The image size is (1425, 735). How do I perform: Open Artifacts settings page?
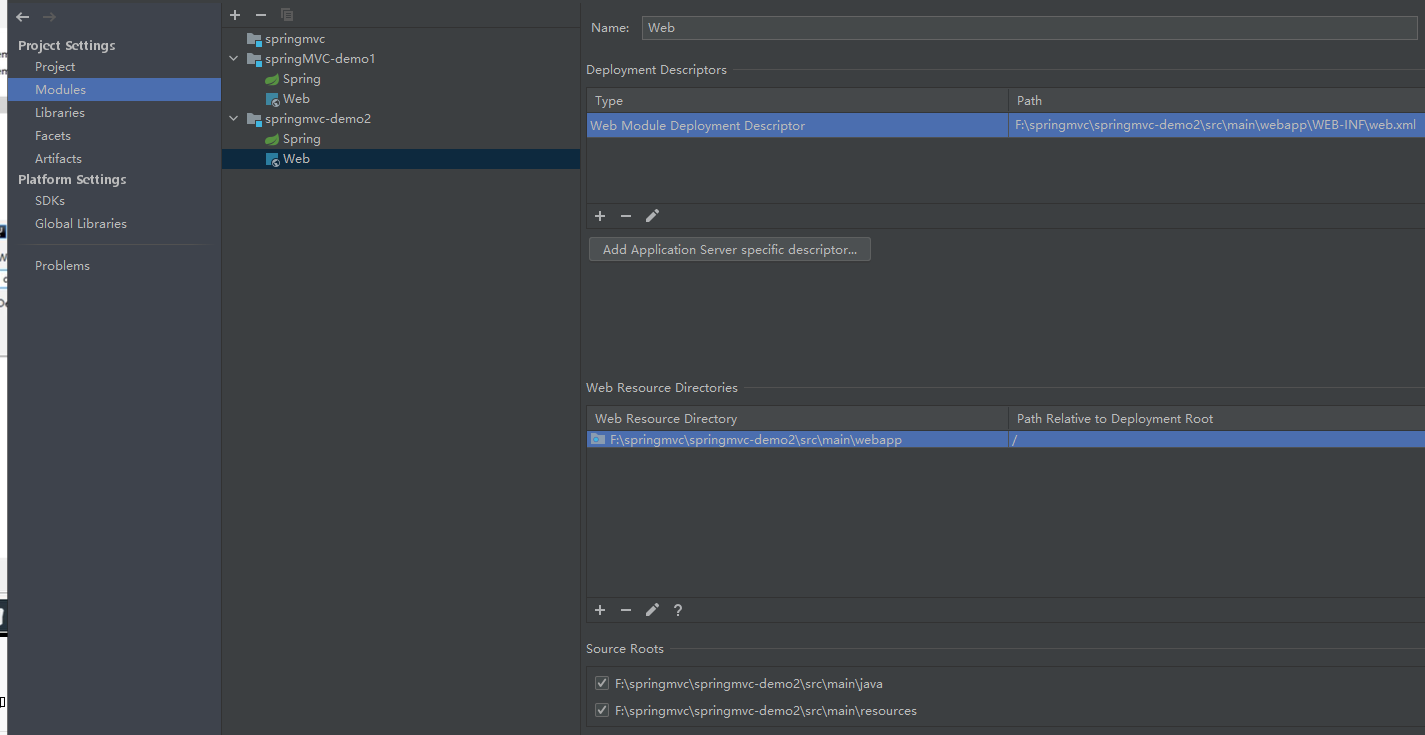(58, 159)
